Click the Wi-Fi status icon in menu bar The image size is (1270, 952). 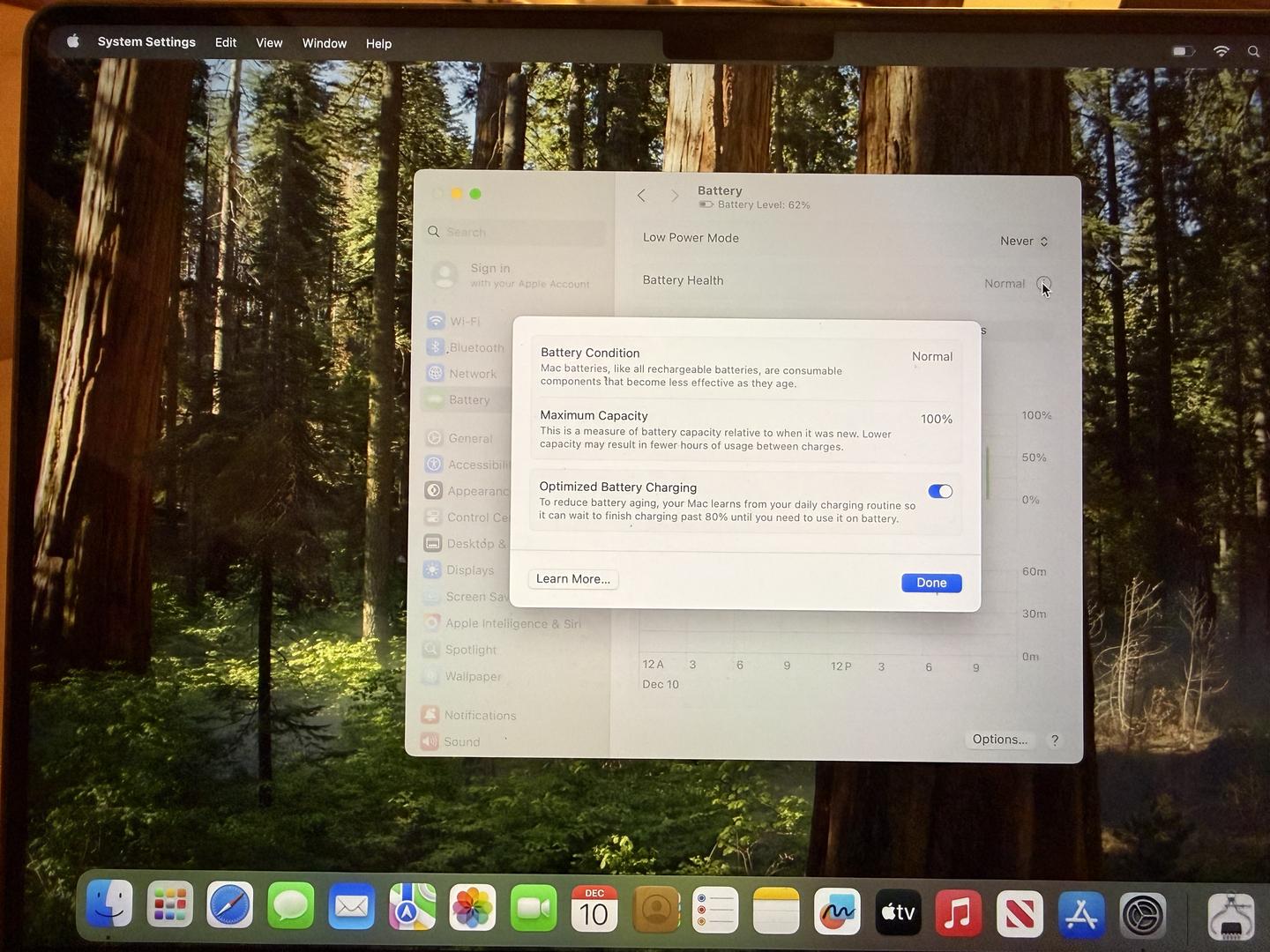pos(1221,51)
